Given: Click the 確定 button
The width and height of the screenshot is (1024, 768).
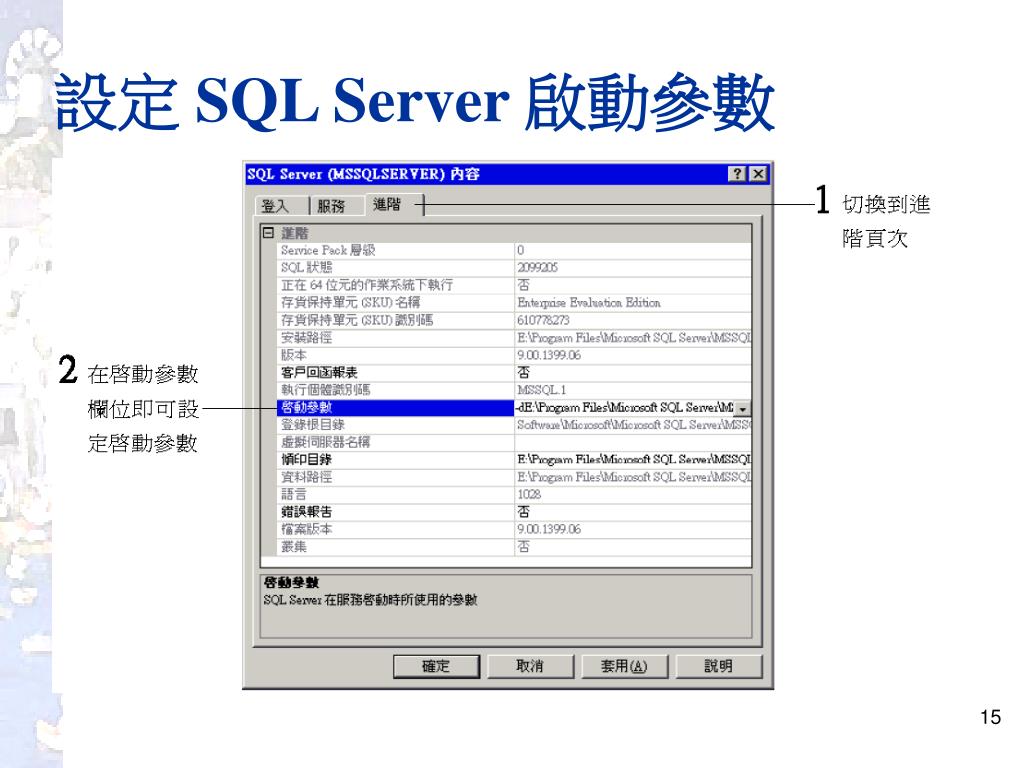Looking at the screenshot, I should [x=436, y=666].
